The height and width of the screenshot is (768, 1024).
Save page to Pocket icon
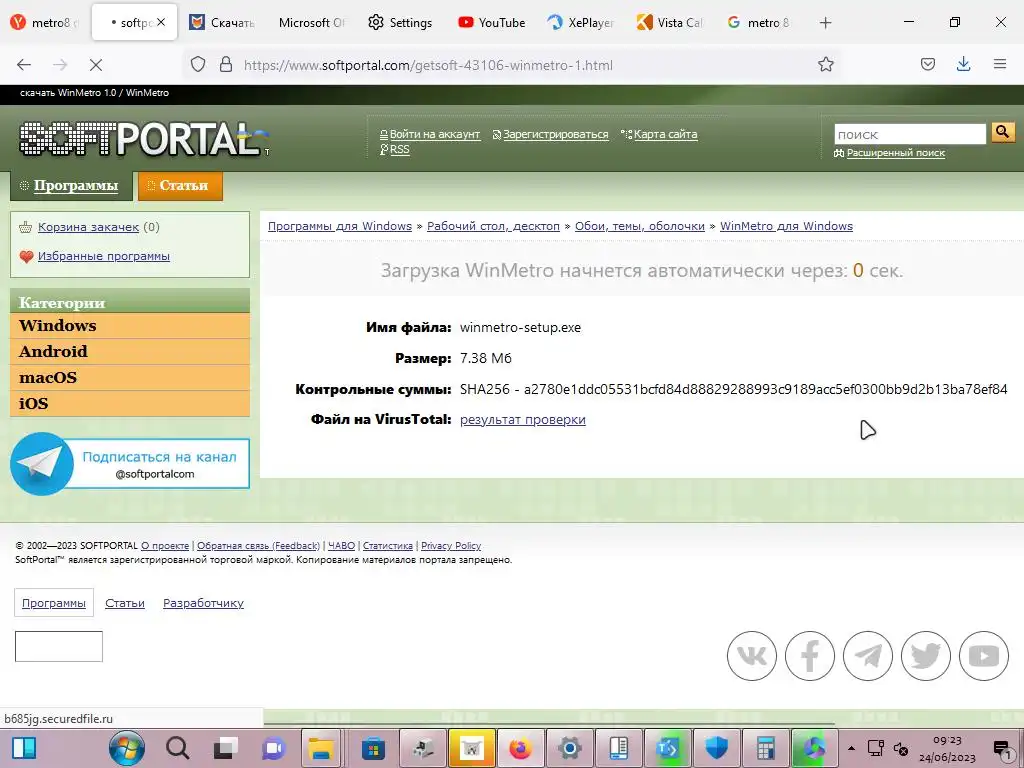pyautogui.click(x=928, y=64)
